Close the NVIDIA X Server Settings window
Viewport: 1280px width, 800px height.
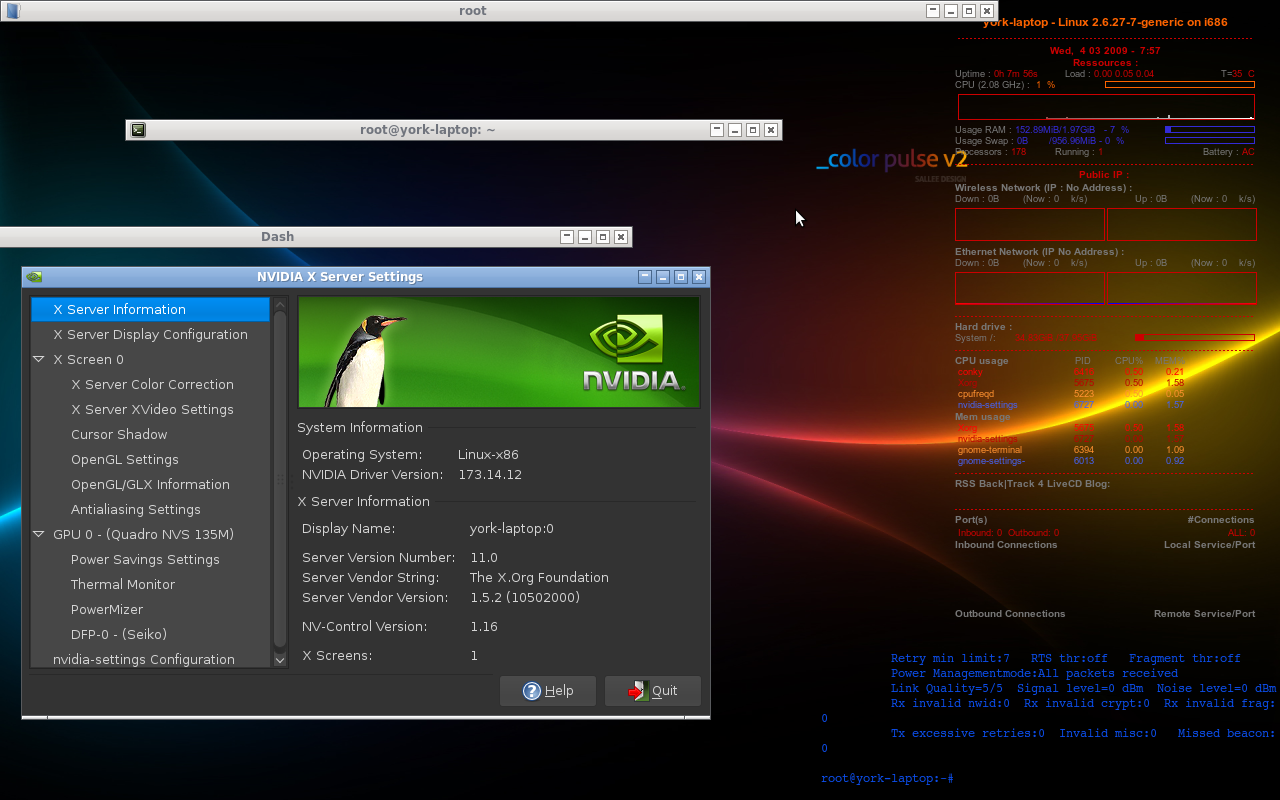699,277
